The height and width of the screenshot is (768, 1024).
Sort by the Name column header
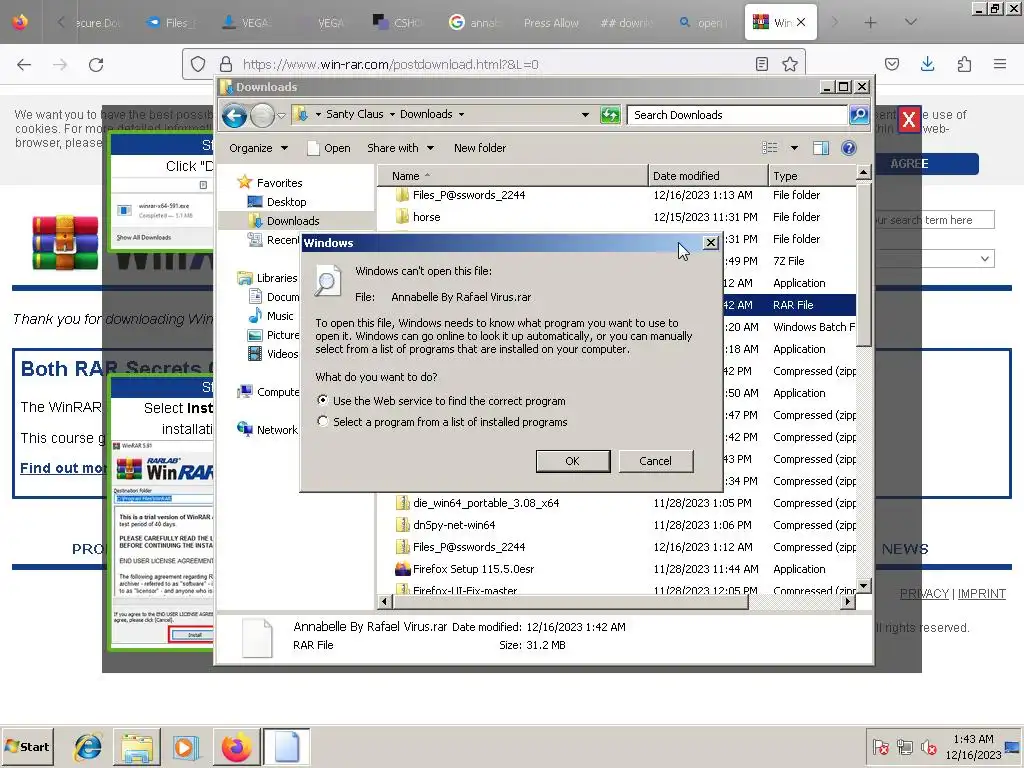(513, 176)
